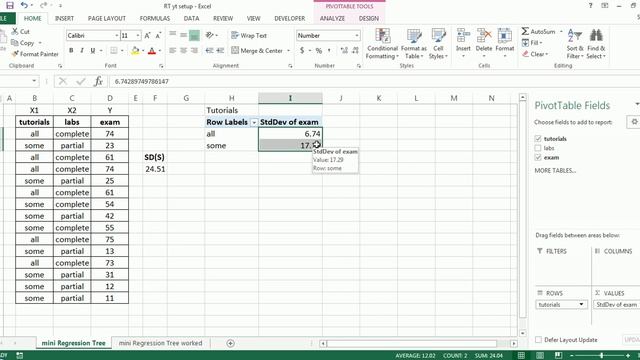The image size is (640, 360).
Task: Open the HOME ribbon tab
Action: [x=33, y=18]
